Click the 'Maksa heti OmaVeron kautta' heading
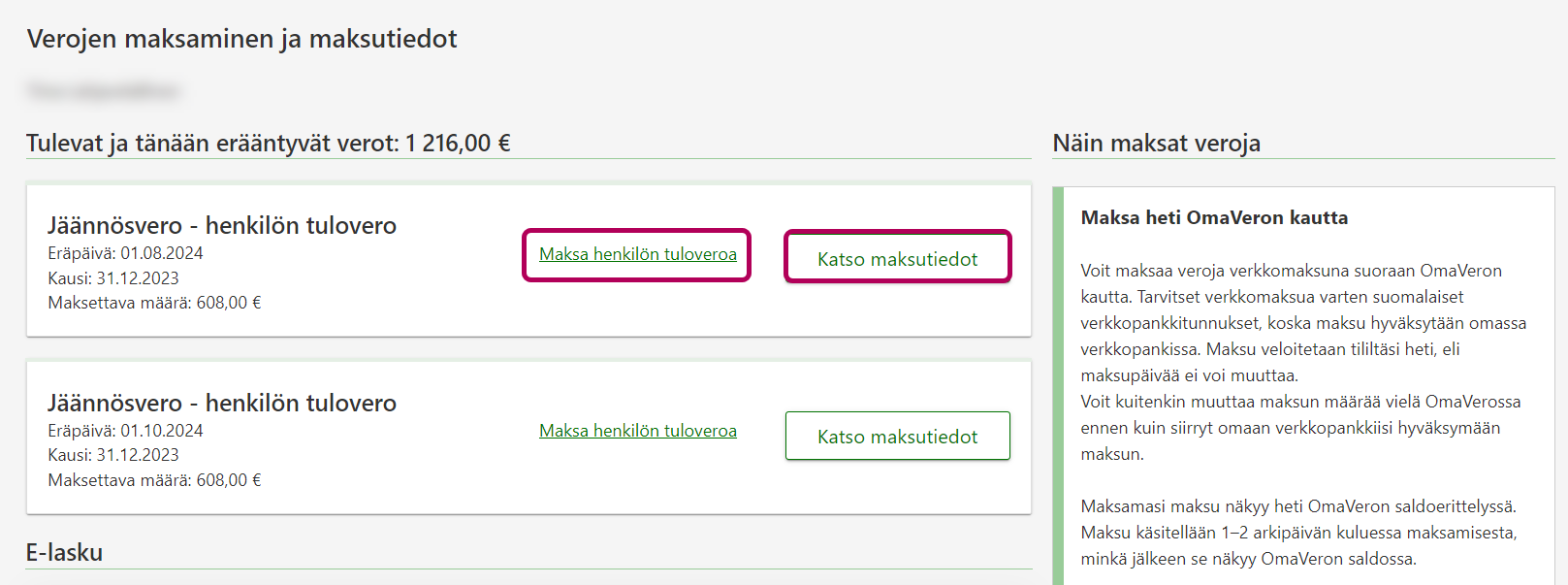The width and height of the screenshot is (1568, 585). click(1214, 218)
